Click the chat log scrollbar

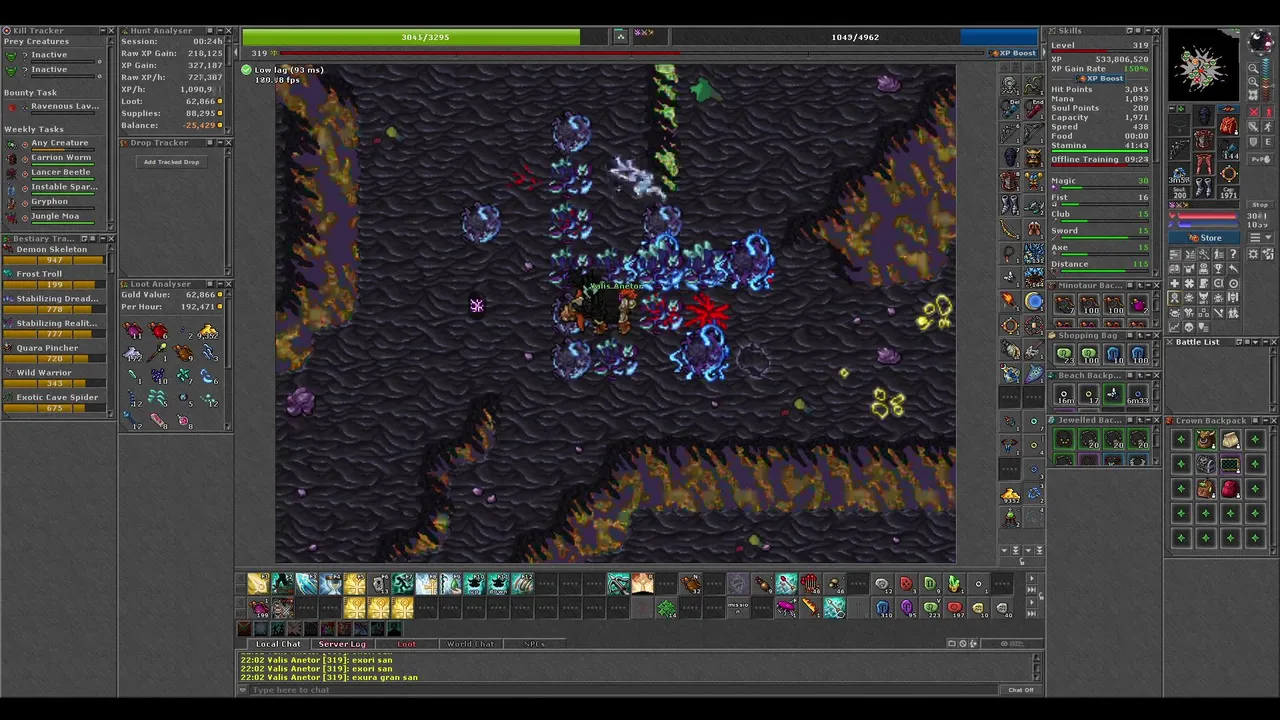coord(1037,667)
